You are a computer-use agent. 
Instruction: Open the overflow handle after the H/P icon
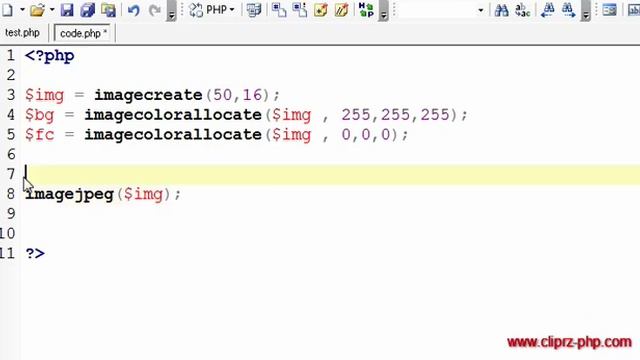point(383,11)
